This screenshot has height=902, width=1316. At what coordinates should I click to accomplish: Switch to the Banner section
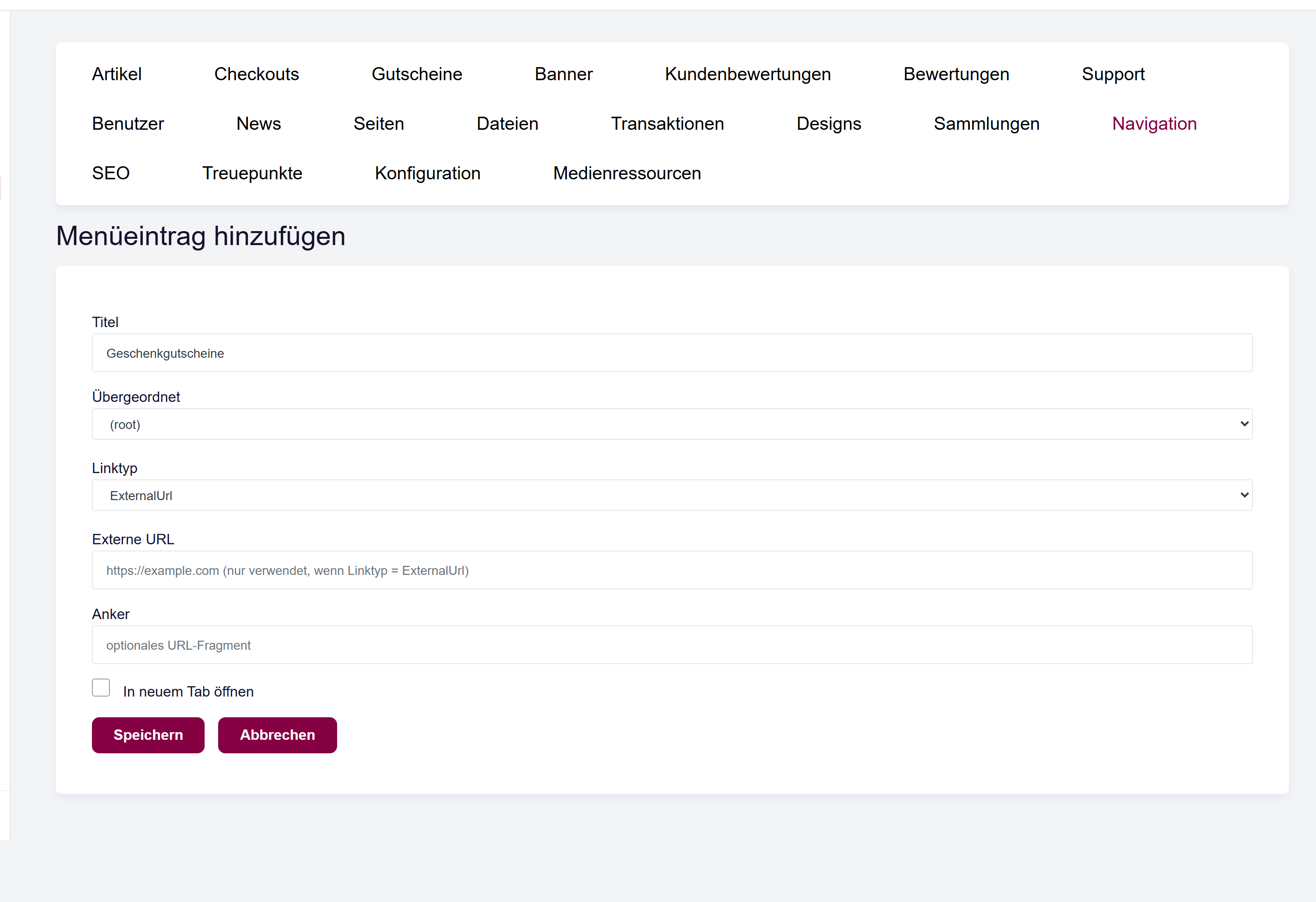coord(563,74)
